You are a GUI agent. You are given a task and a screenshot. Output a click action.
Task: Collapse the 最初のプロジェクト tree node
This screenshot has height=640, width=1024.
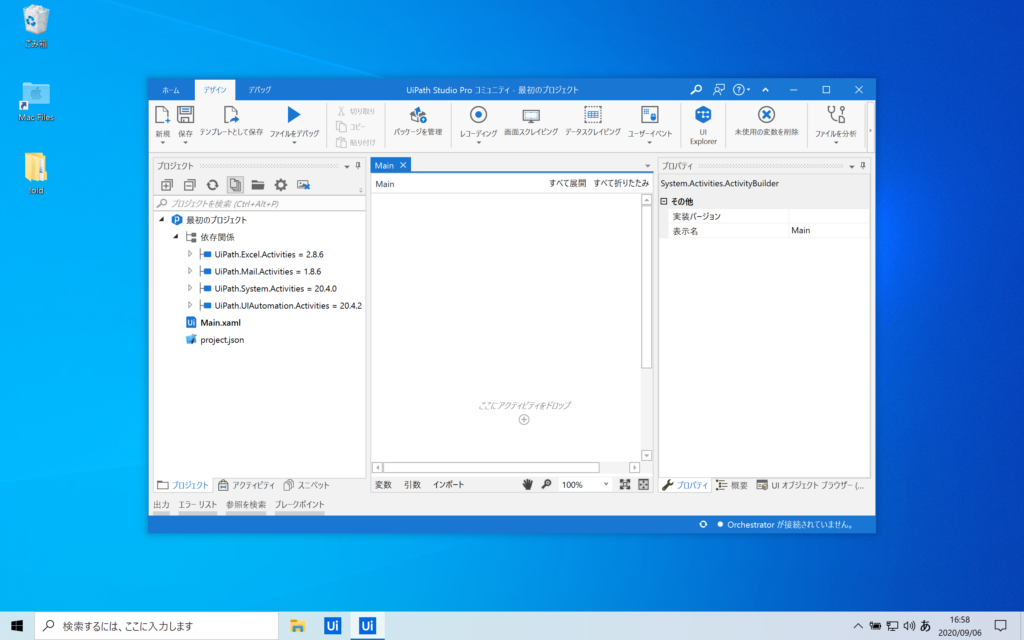162,220
